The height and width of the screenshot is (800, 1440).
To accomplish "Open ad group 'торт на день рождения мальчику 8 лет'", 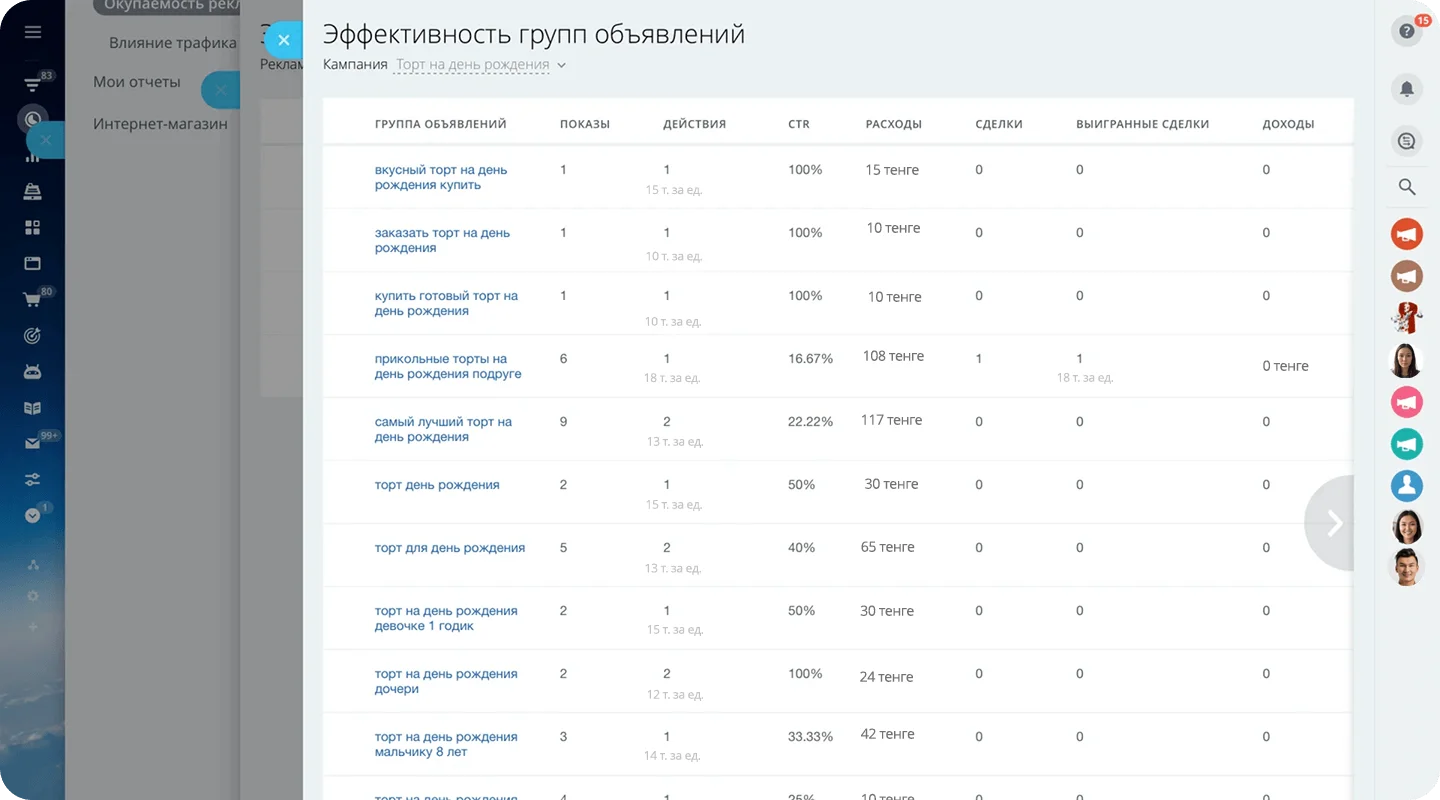I will click(x=446, y=744).
